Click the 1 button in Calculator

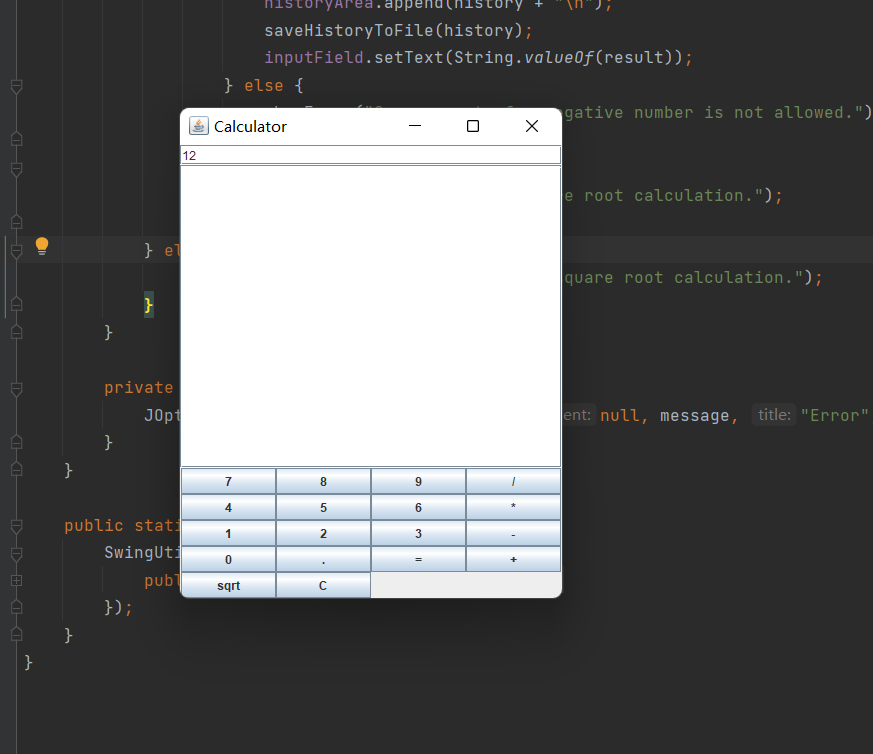click(228, 533)
